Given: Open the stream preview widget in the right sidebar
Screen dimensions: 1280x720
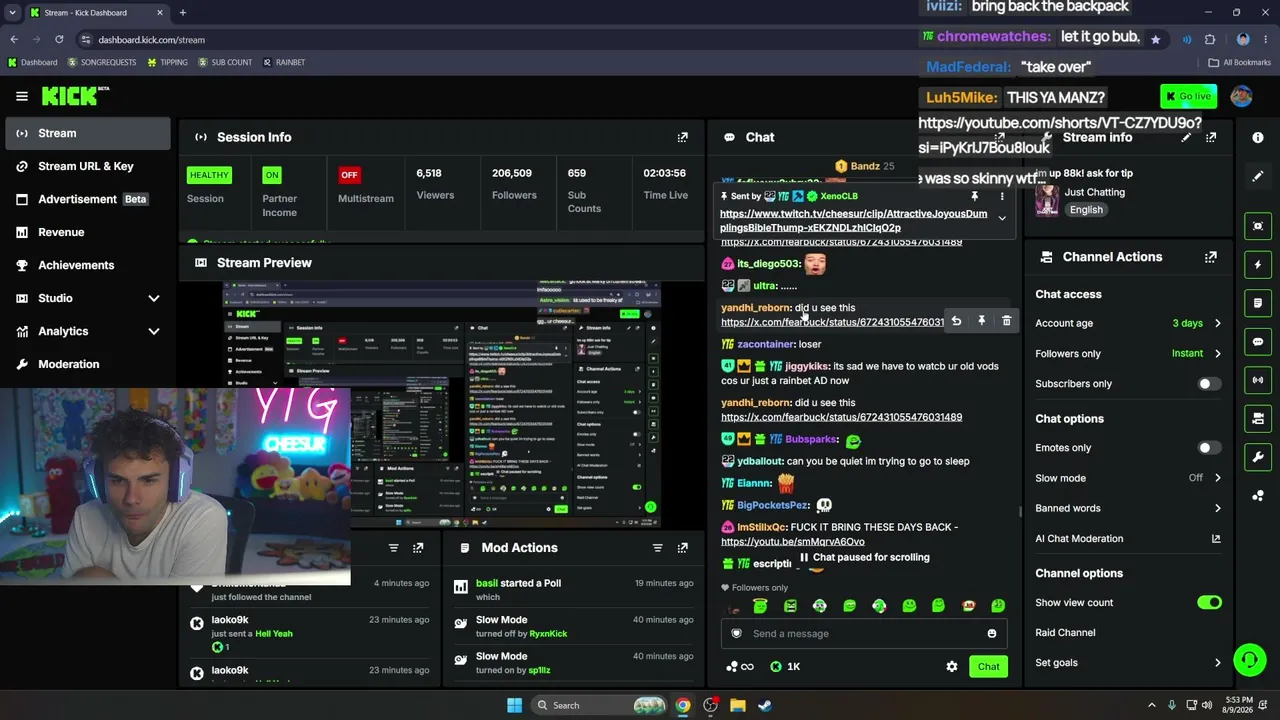Looking at the screenshot, I should (x=1258, y=226).
